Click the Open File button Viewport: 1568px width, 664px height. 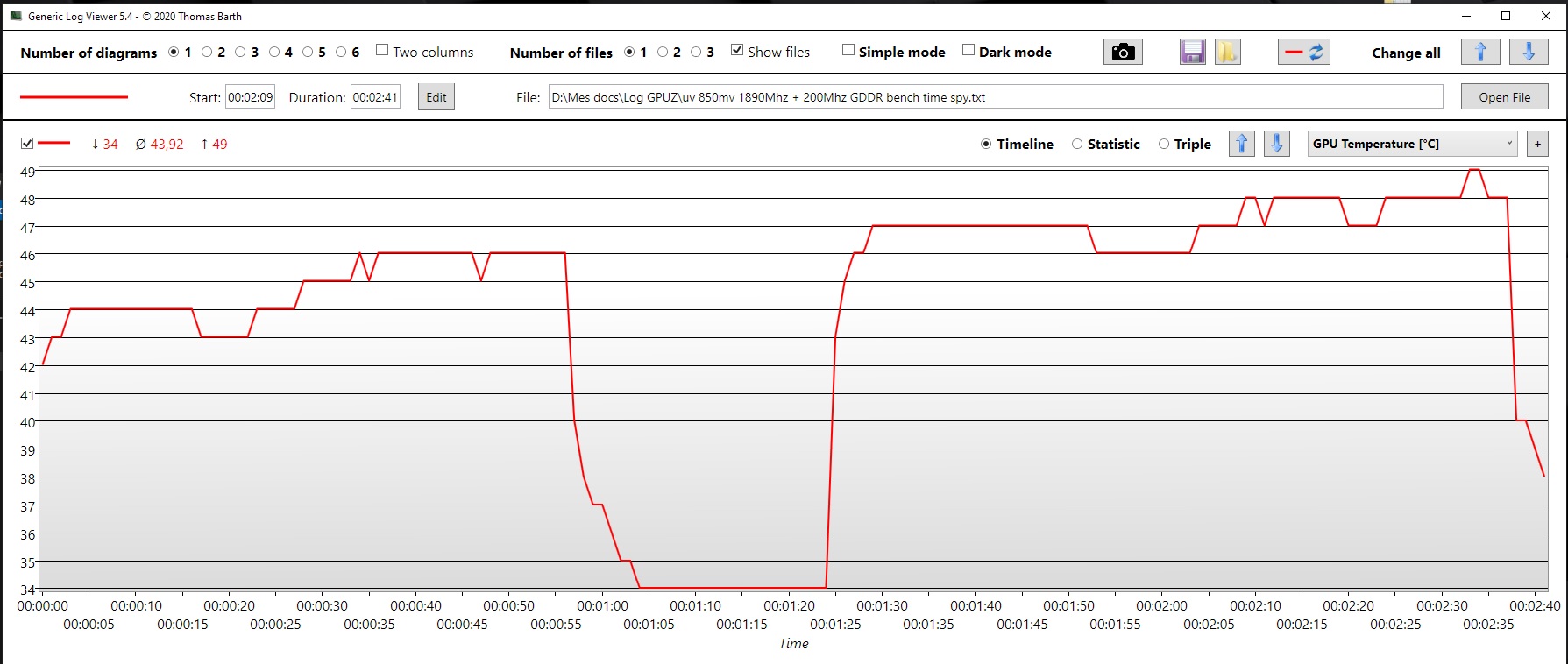pyautogui.click(x=1505, y=97)
